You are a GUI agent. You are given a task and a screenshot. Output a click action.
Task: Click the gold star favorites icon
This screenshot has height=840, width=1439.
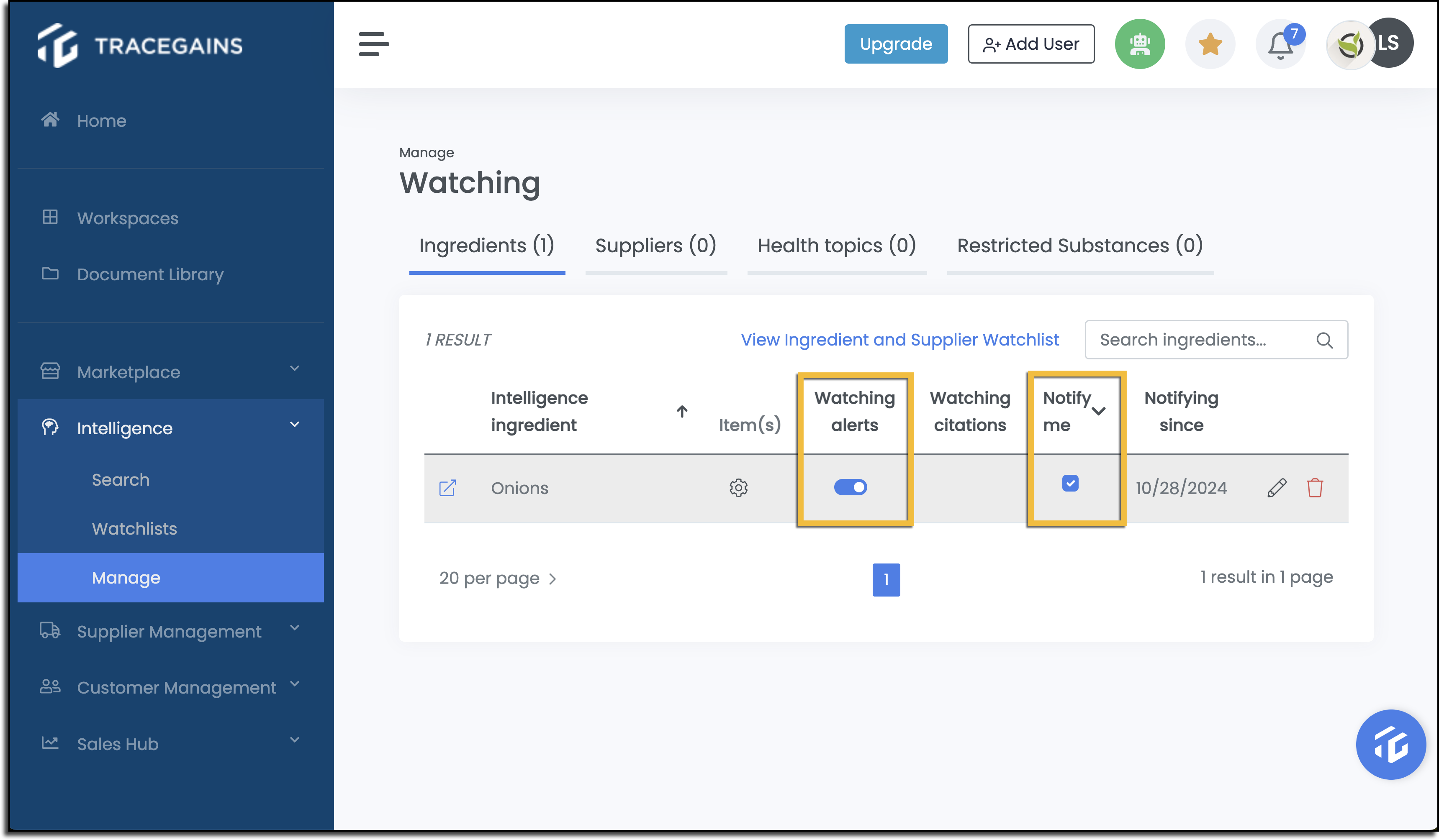tap(1210, 44)
